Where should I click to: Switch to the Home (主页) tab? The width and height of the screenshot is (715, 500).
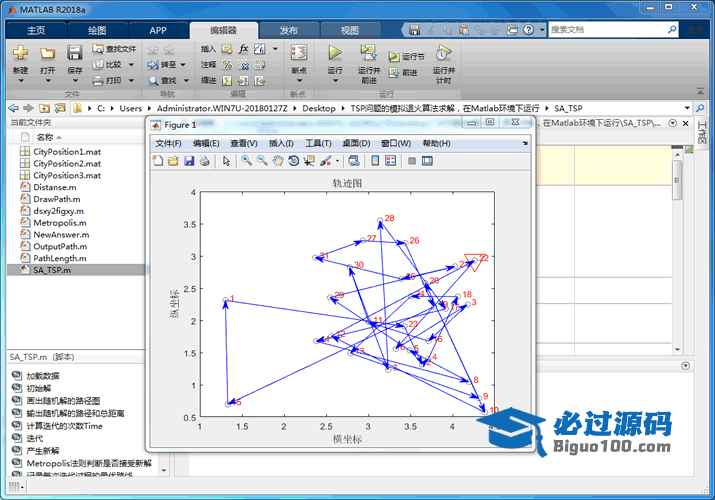click(36, 31)
